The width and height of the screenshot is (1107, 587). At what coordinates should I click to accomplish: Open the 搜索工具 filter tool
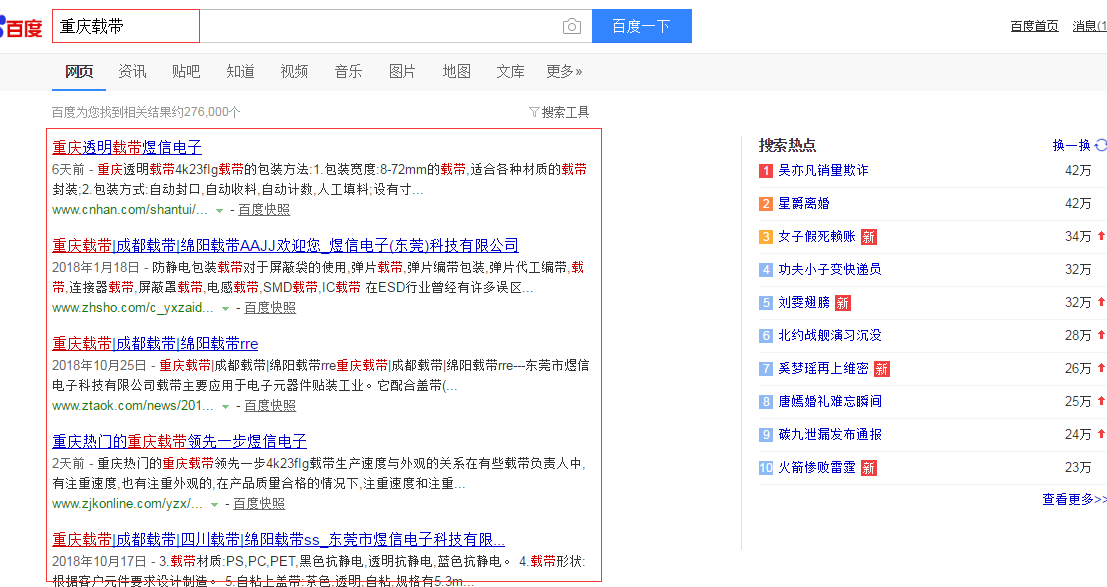pos(559,112)
